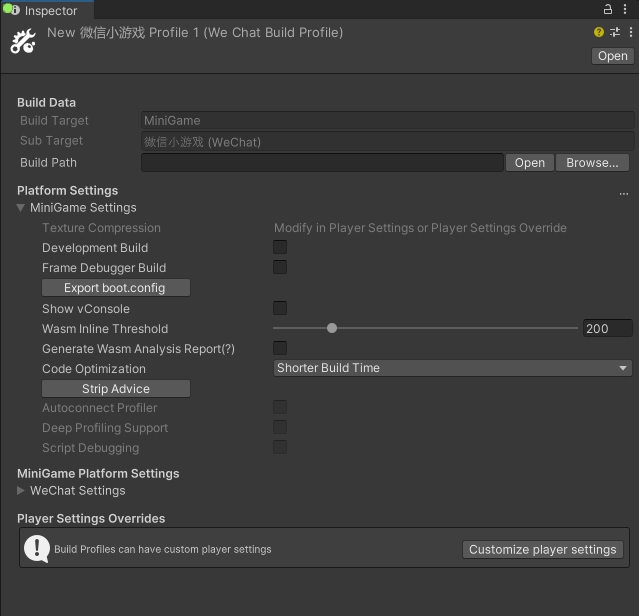Enable the Development Build checkbox

[280, 247]
